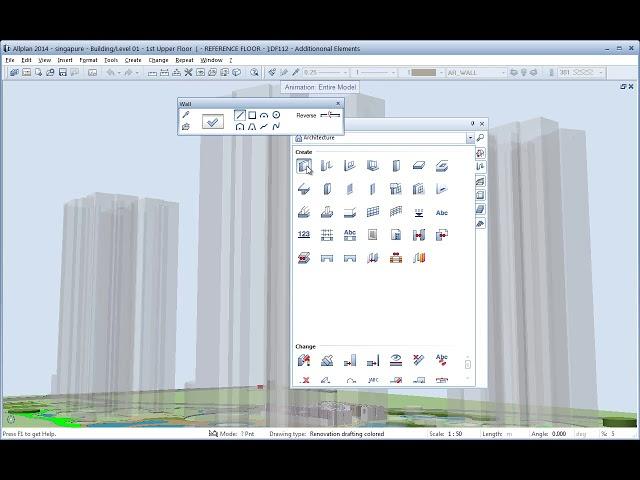Open the Create menu
This screenshot has width=640, height=480.
click(133, 60)
